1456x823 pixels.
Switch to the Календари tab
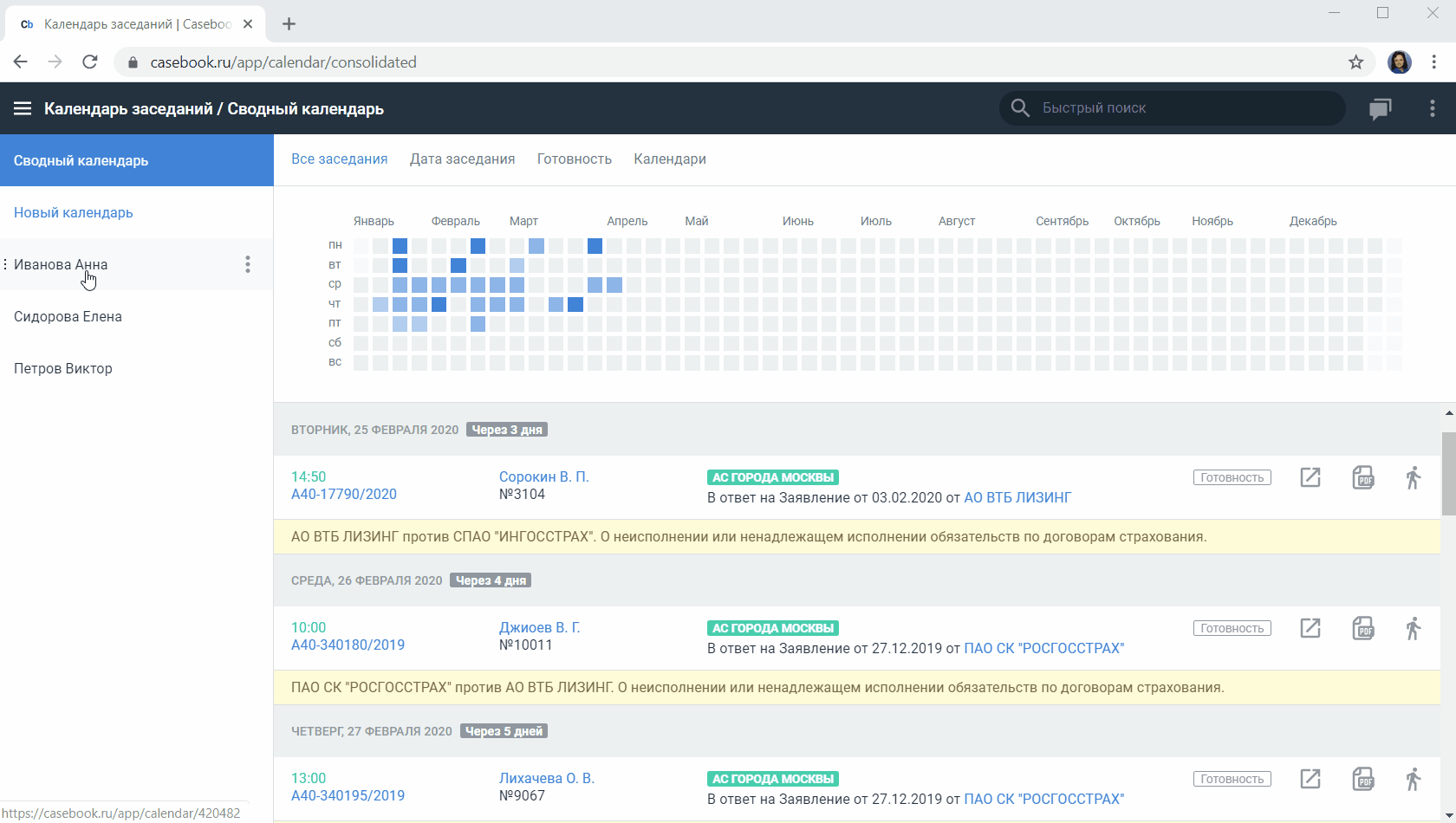point(670,159)
